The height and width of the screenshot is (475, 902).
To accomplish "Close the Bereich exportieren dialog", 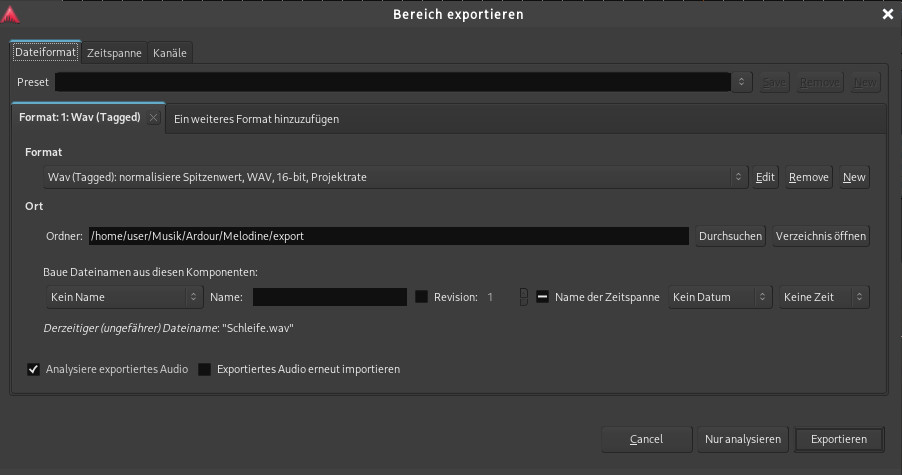I will point(887,14).
